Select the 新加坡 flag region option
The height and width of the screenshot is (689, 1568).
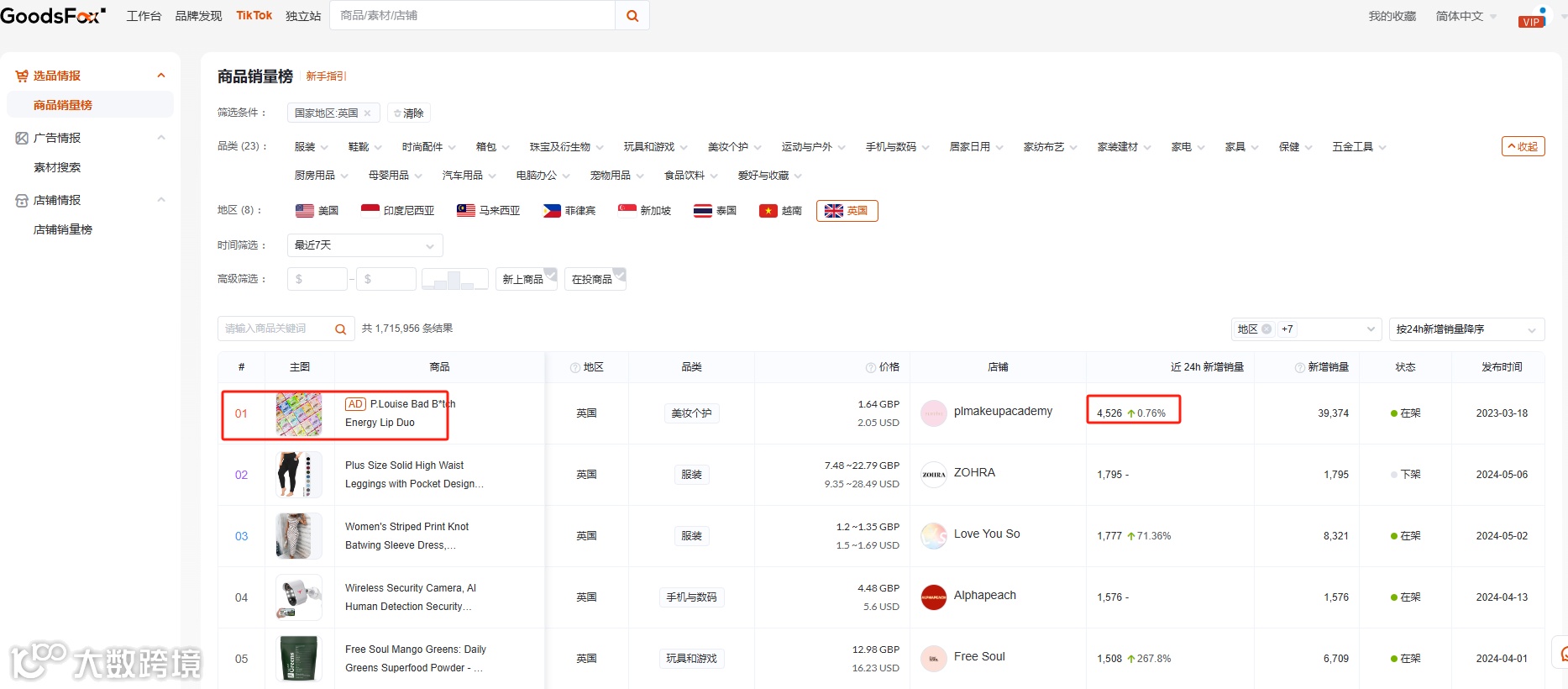pyautogui.click(x=644, y=211)
